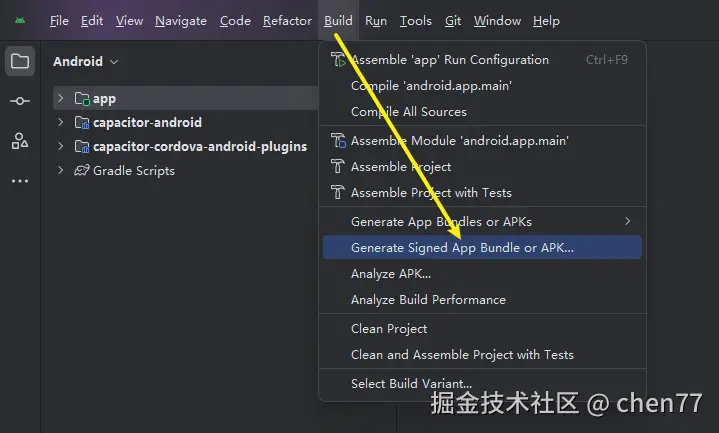Open Generate App Bundles or APKs submenu
This screenshot has width=719, height=433.
click(482, 222)
